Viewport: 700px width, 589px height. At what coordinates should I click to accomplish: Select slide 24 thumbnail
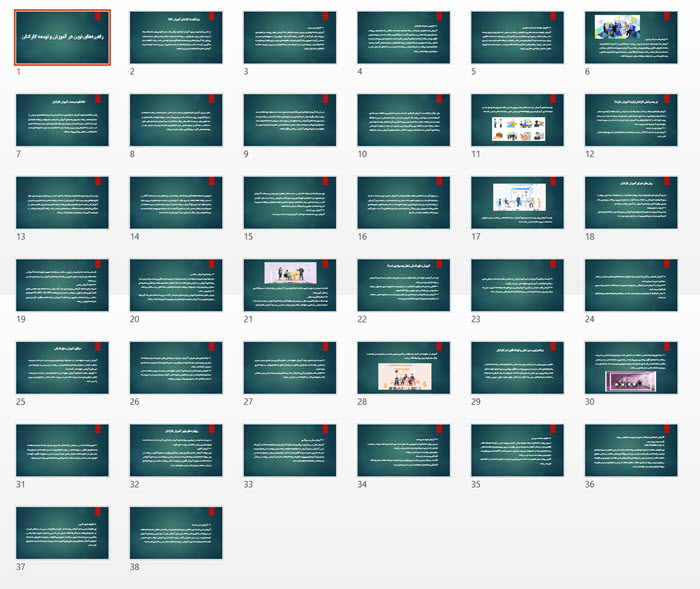631,285
